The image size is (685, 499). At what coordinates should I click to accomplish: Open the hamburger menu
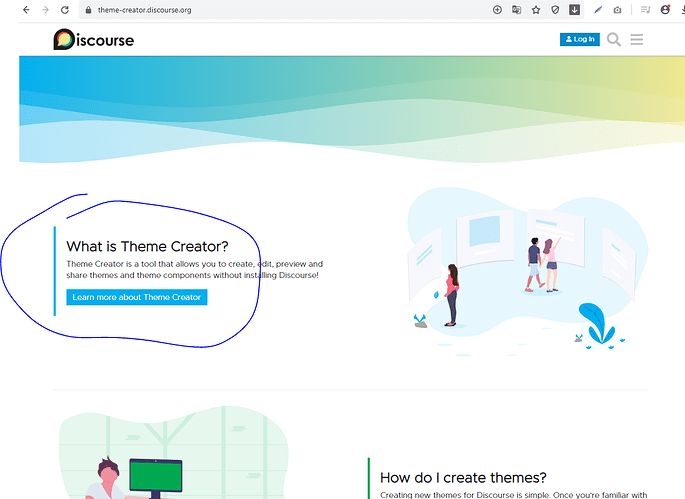[637, 40]
